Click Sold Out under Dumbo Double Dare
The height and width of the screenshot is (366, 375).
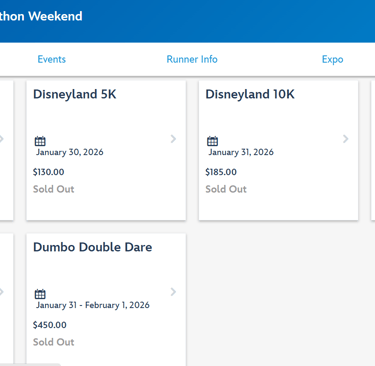click(x=54, y=342)
